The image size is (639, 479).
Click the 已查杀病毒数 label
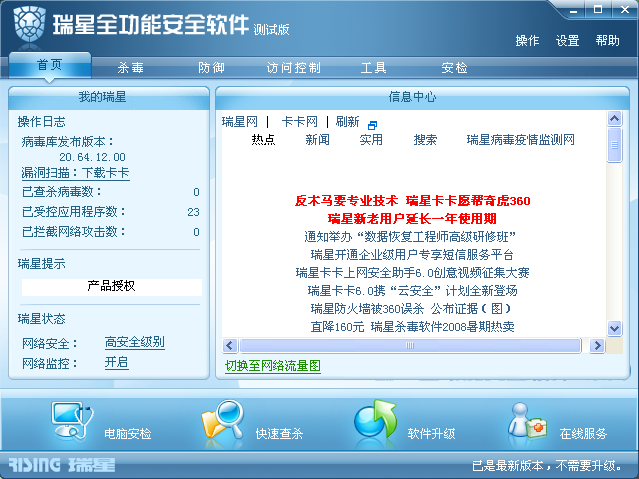click(x=62, y=192)
